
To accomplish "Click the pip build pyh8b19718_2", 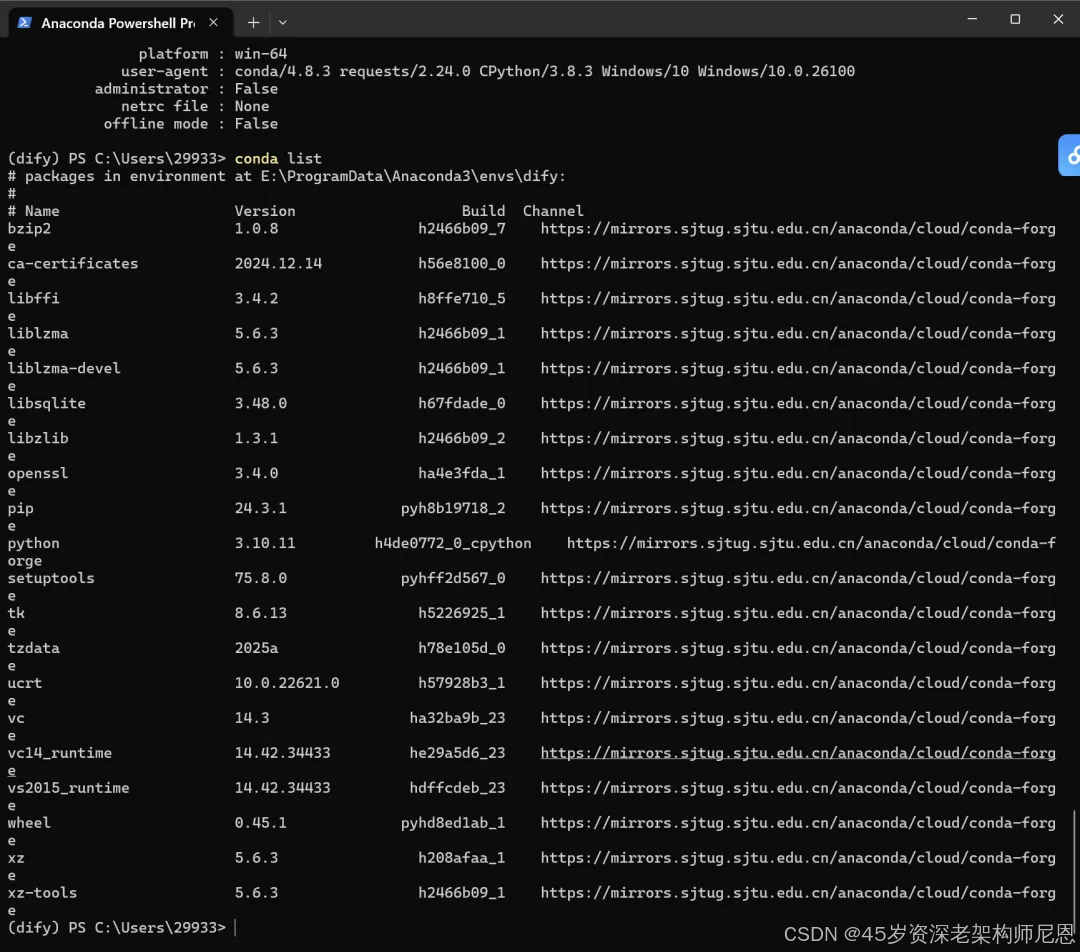I will click(453, 508).
